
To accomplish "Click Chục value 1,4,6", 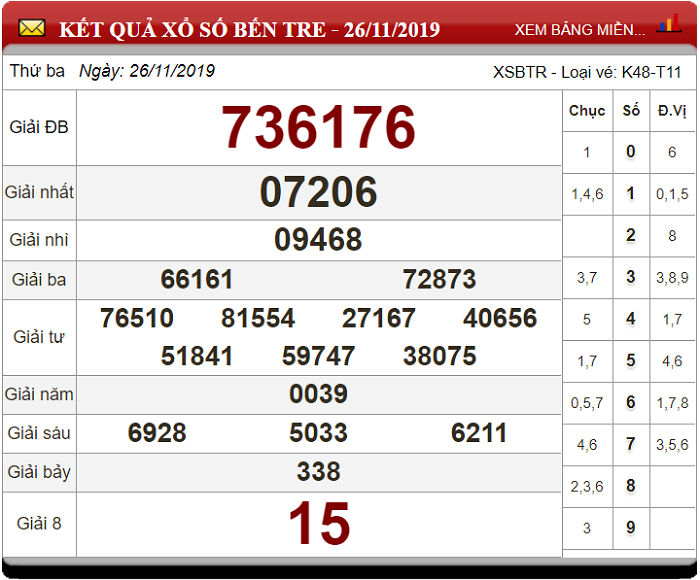I will (587, 194).
